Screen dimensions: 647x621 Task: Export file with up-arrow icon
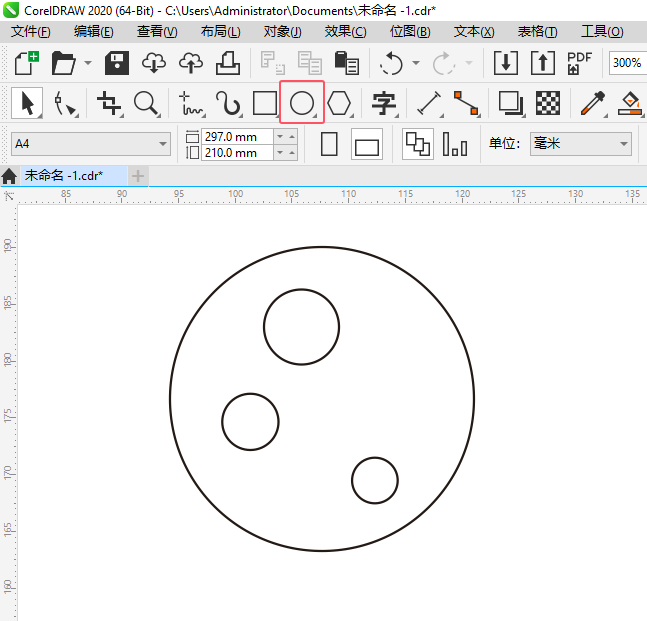[543, 63]
